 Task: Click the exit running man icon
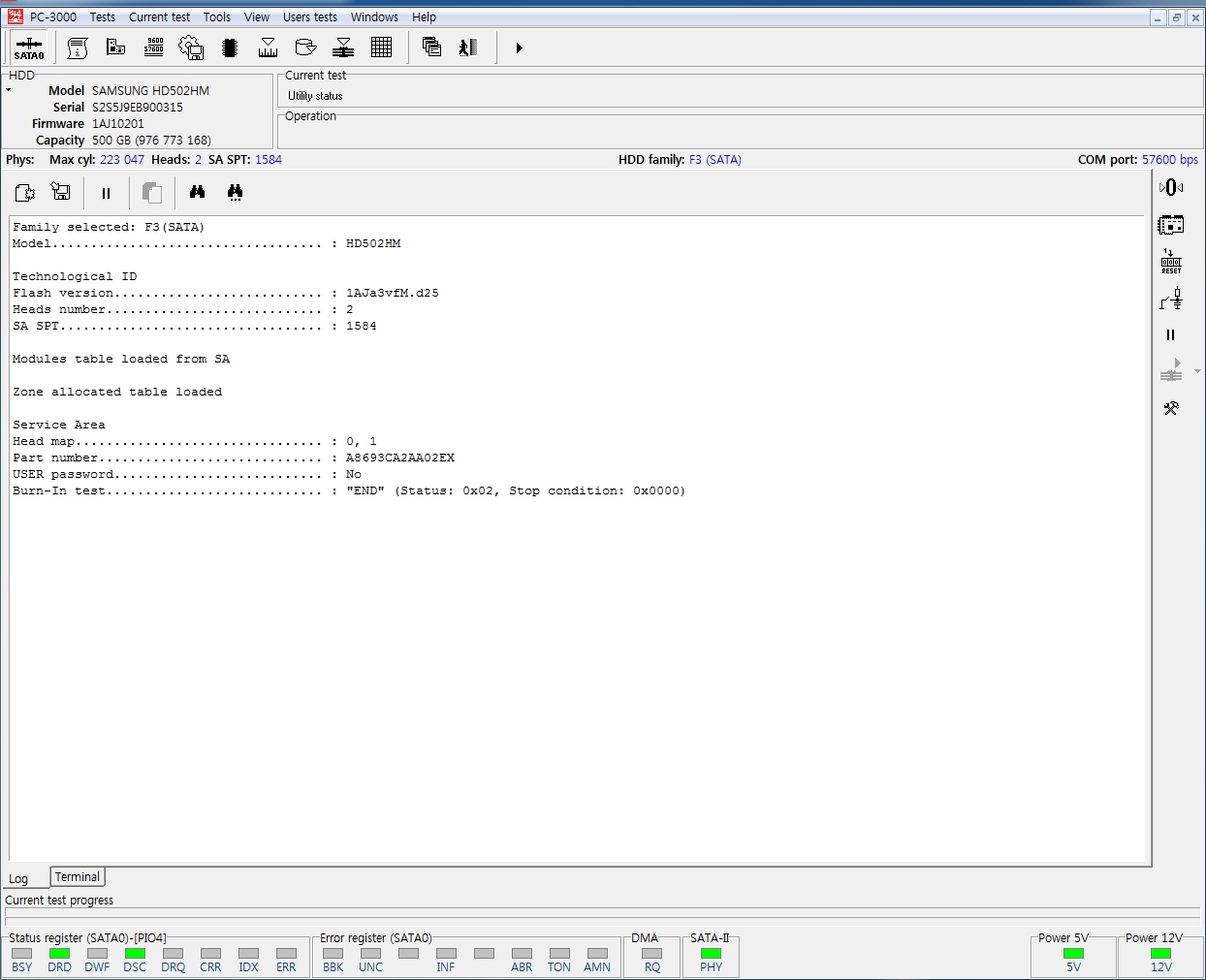click(468, 47)
